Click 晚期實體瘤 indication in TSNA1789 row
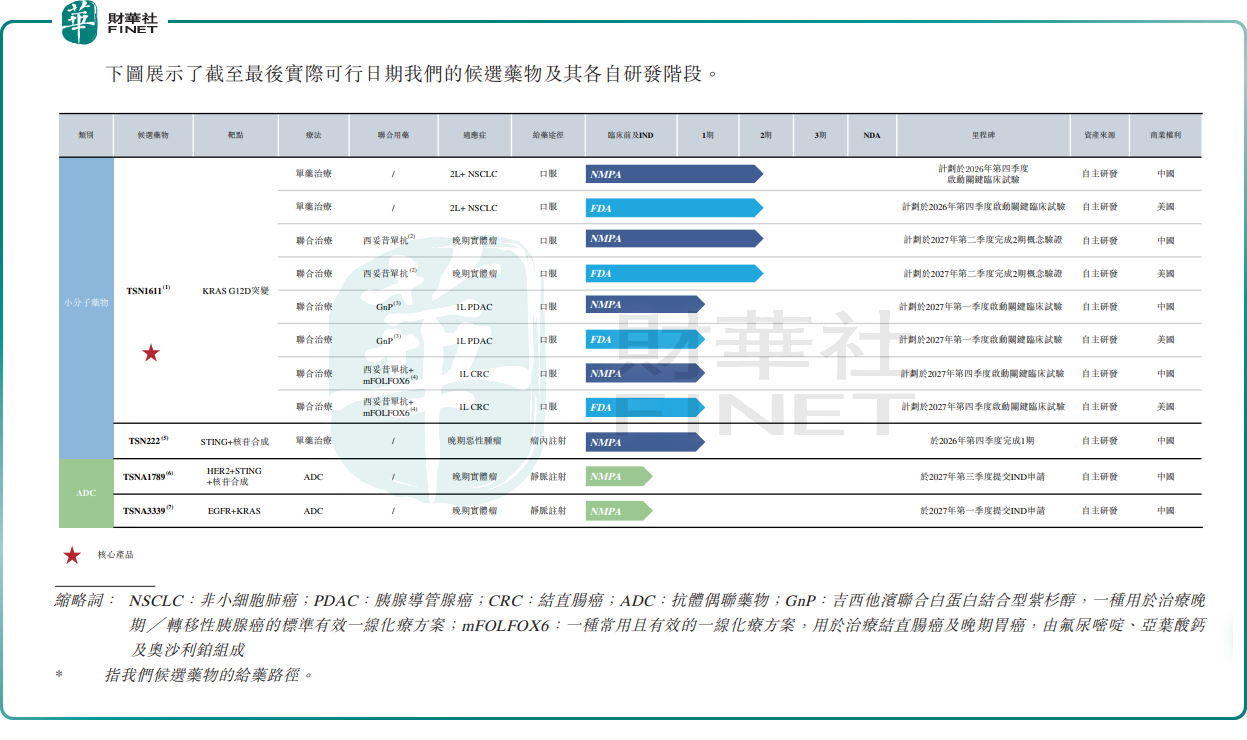 (473, 477)
